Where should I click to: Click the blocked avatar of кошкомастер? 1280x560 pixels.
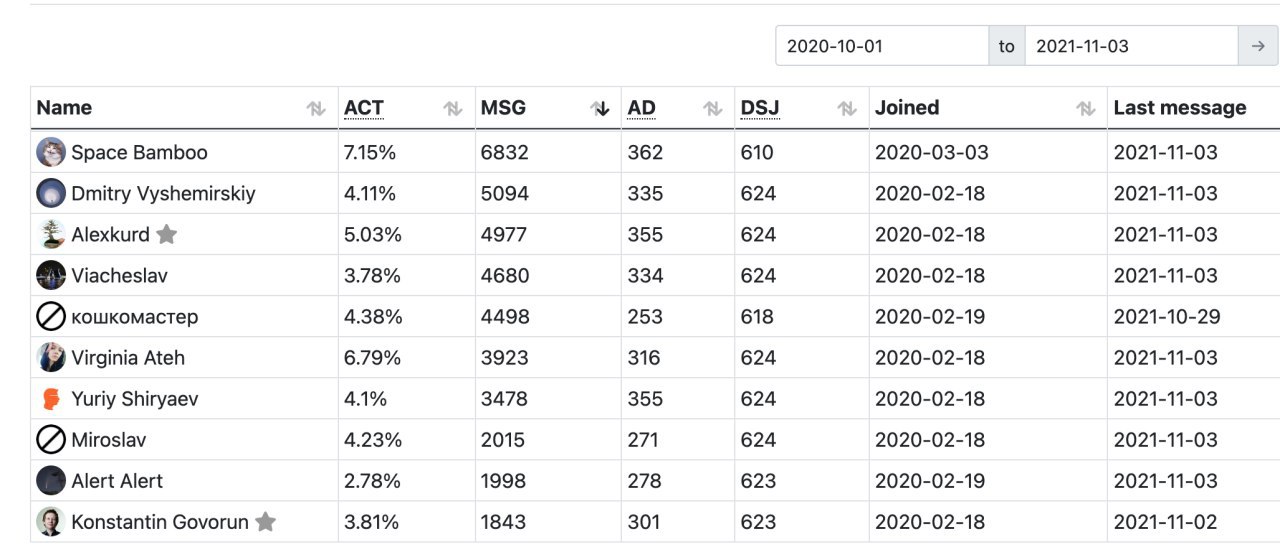pyautogui.click(x=51, y=316)
